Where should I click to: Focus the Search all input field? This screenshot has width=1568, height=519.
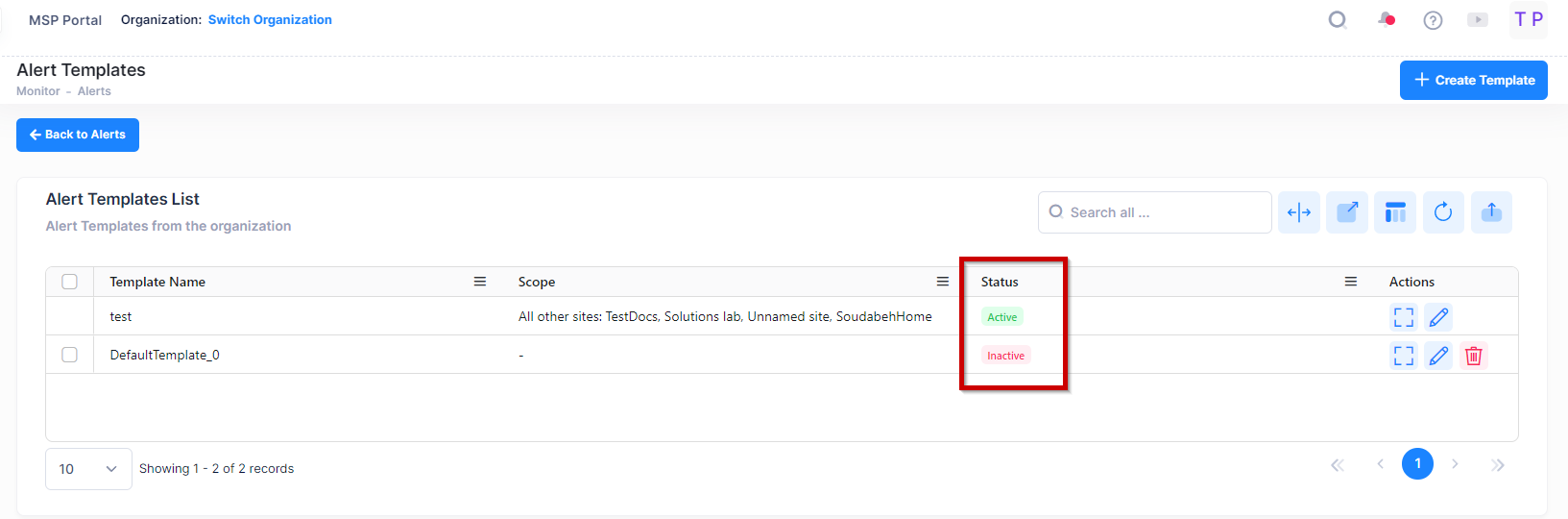[x=1162, y=212]
